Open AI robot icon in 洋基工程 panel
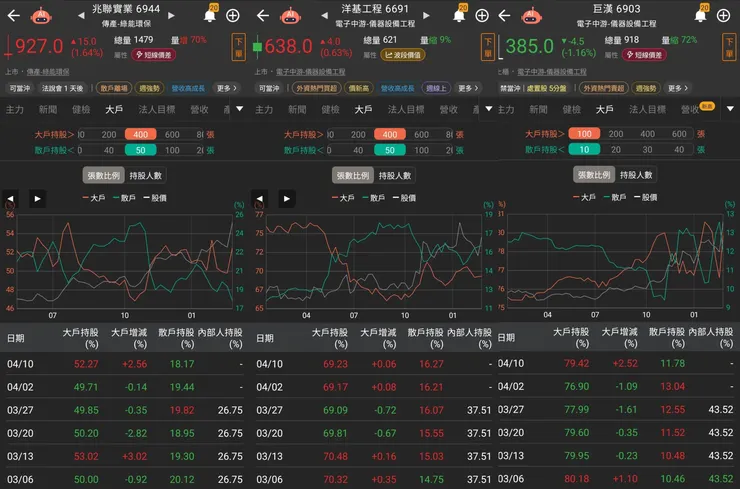 click(x=290, y=16)
